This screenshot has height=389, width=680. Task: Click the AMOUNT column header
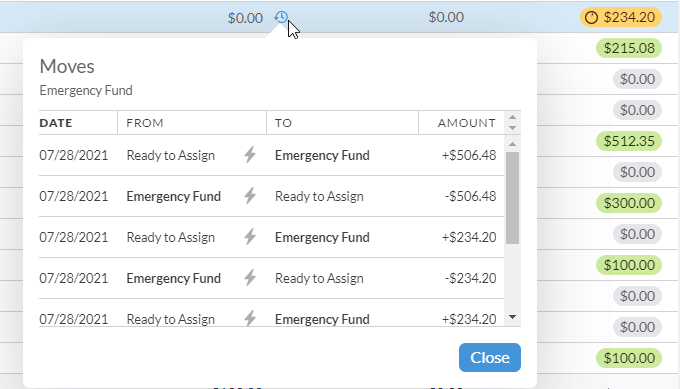466,123
